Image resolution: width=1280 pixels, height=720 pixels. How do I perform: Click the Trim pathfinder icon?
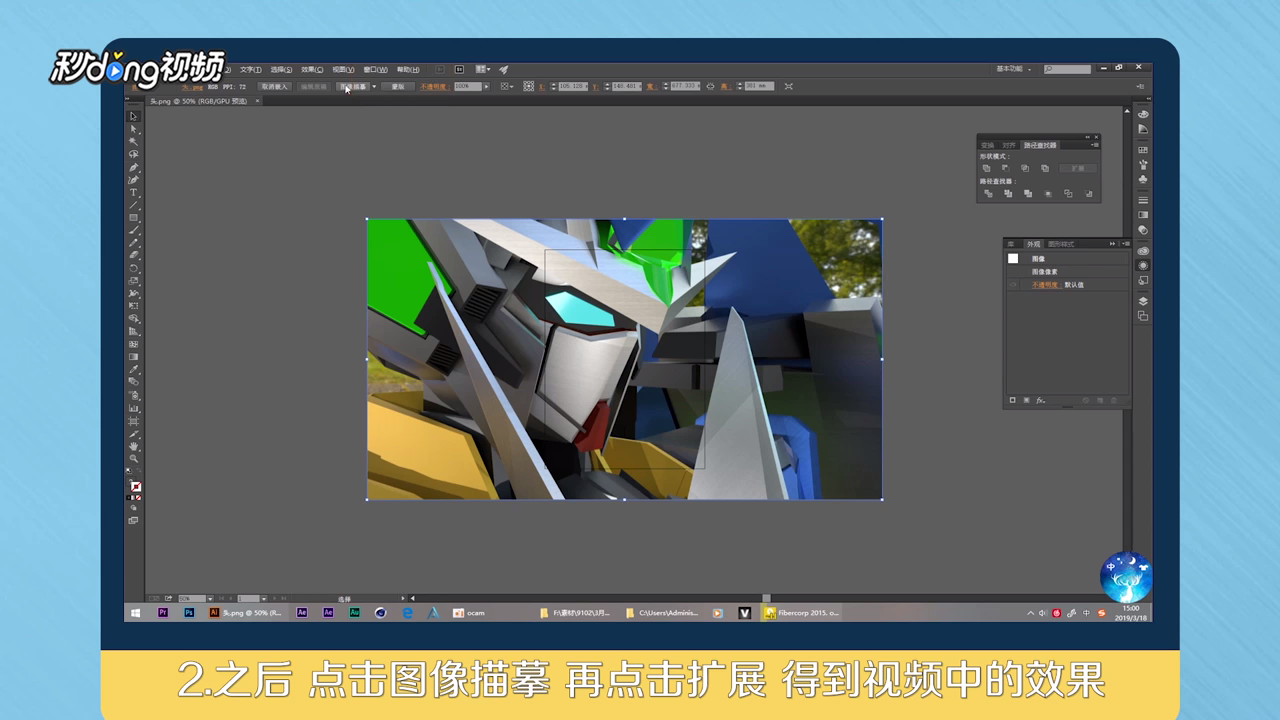(x=1008, y=193)
